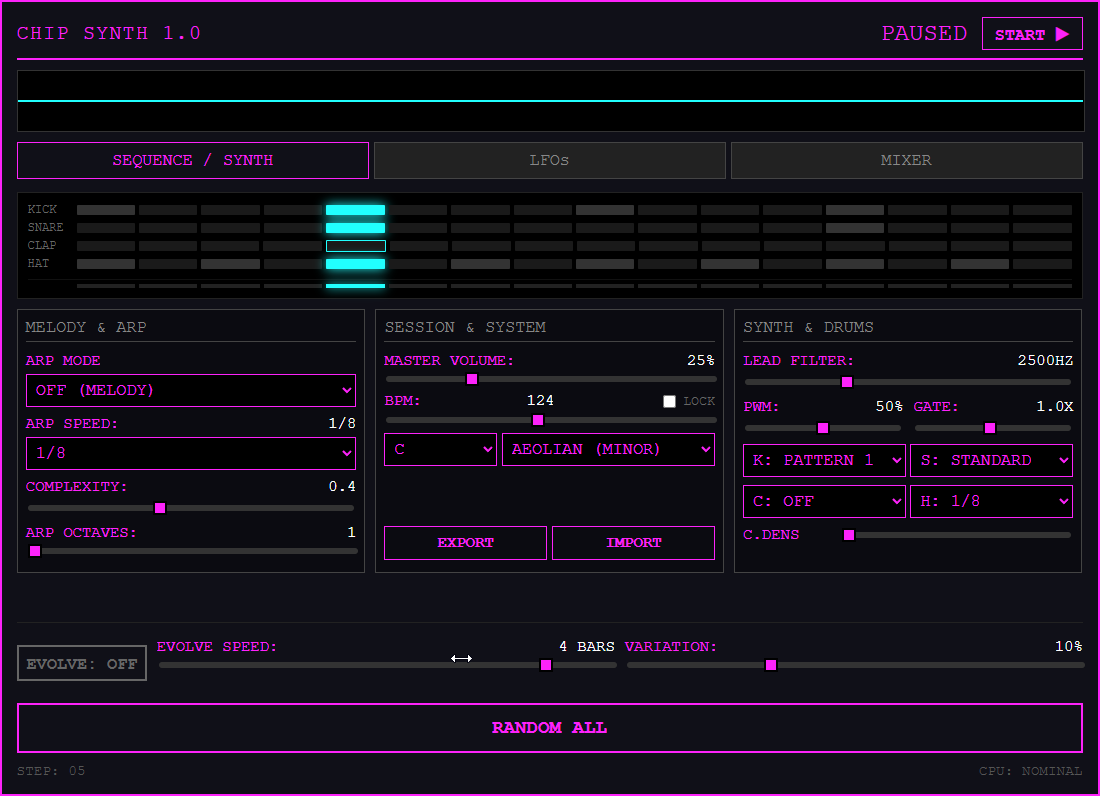Viewport: 1100px width, 796px height.
Task: Click the STEP: 05 status readout
Action: 51,771
